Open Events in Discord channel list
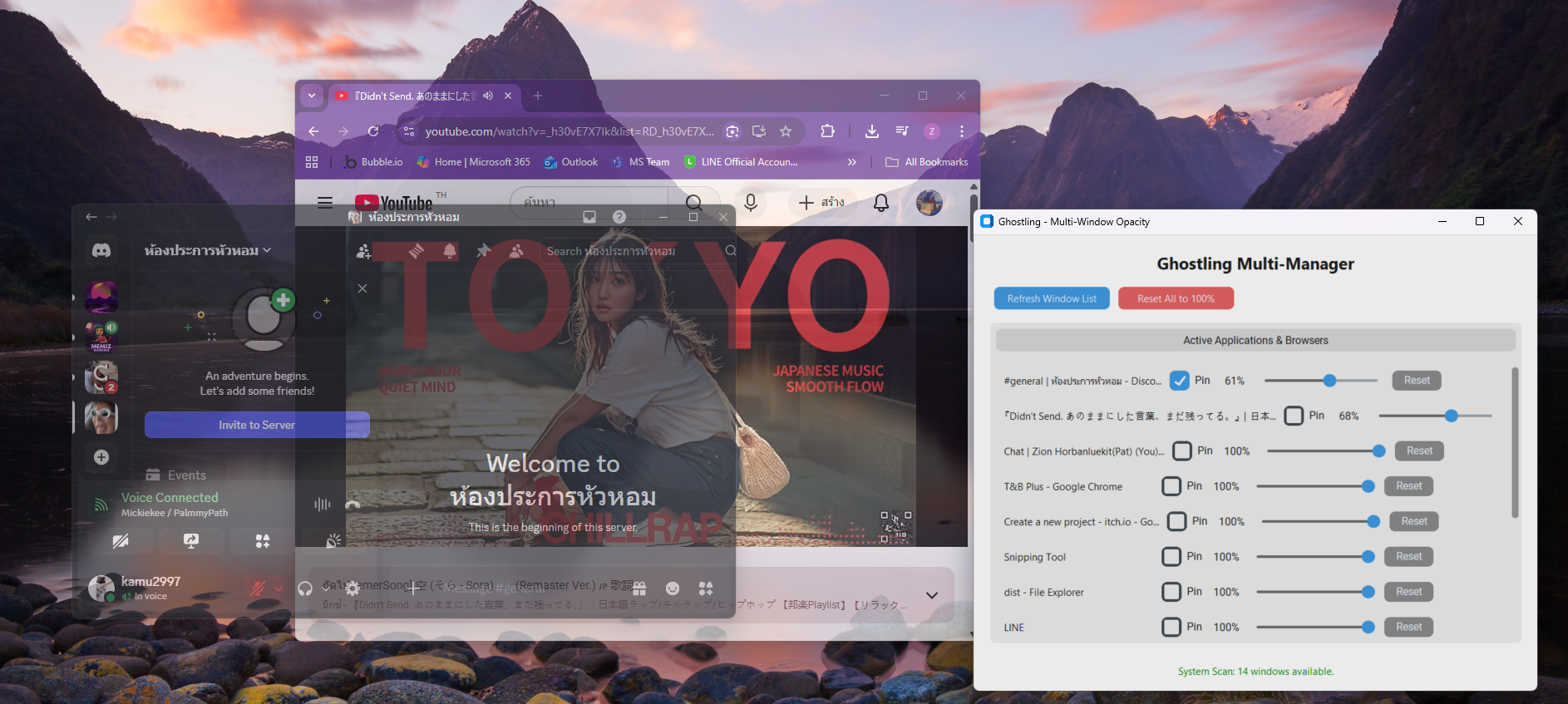Image resolution: width=1568 pixels, height=704 pixels. pyautogui.click(x=175, y=475)
